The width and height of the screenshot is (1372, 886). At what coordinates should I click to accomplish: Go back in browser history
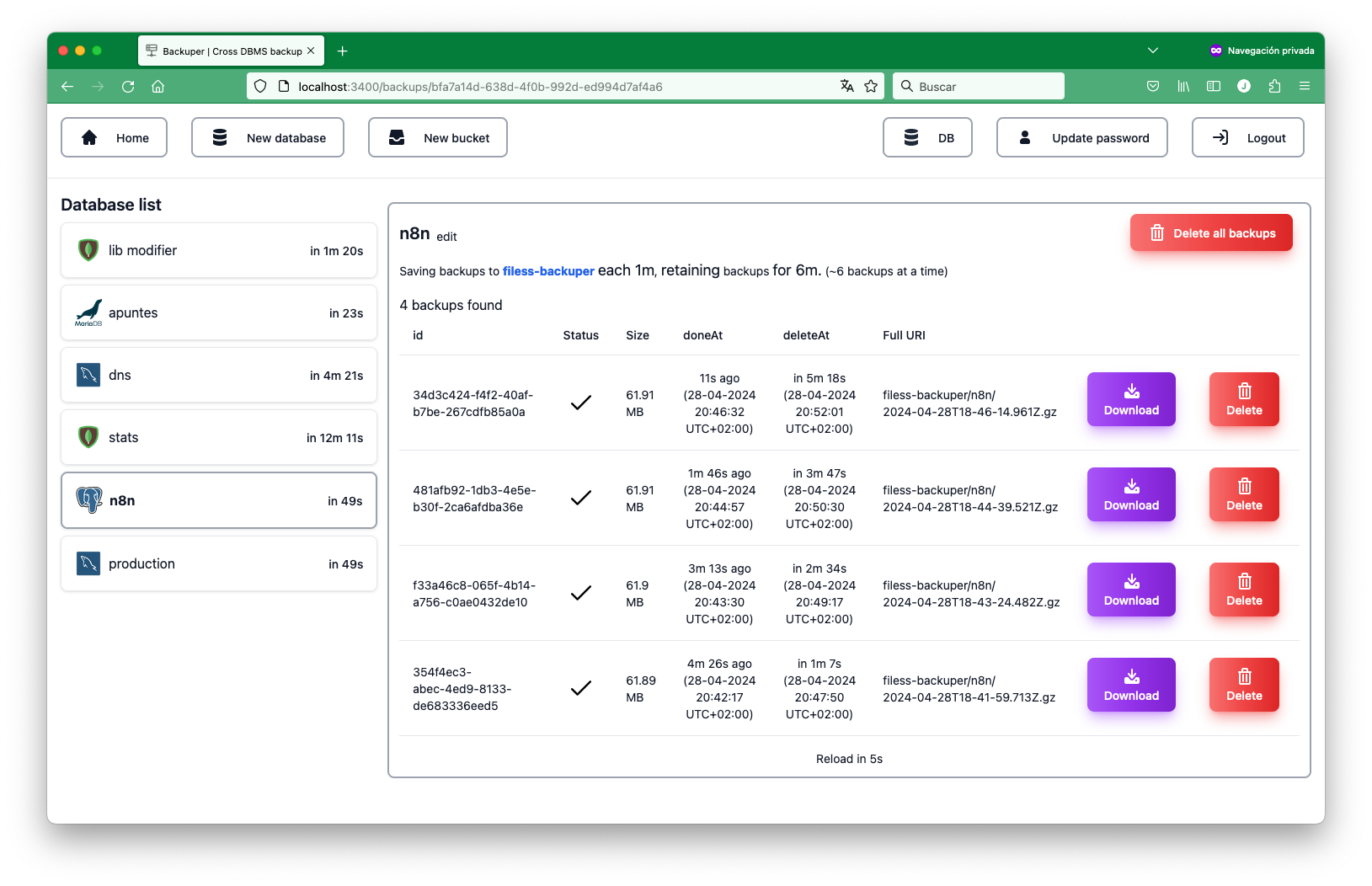coord(67,86)
